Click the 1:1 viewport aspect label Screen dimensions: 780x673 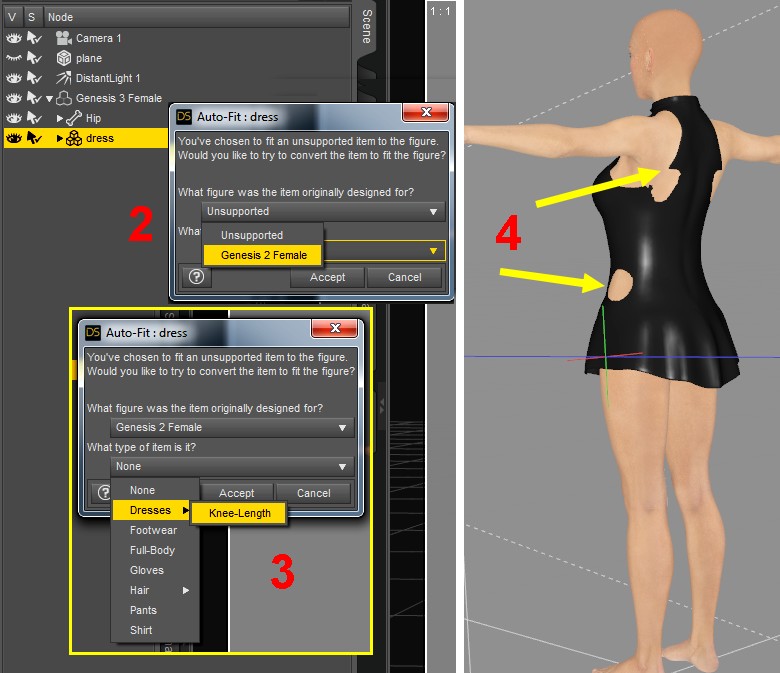pyautogui.click(x=440, y=11)
